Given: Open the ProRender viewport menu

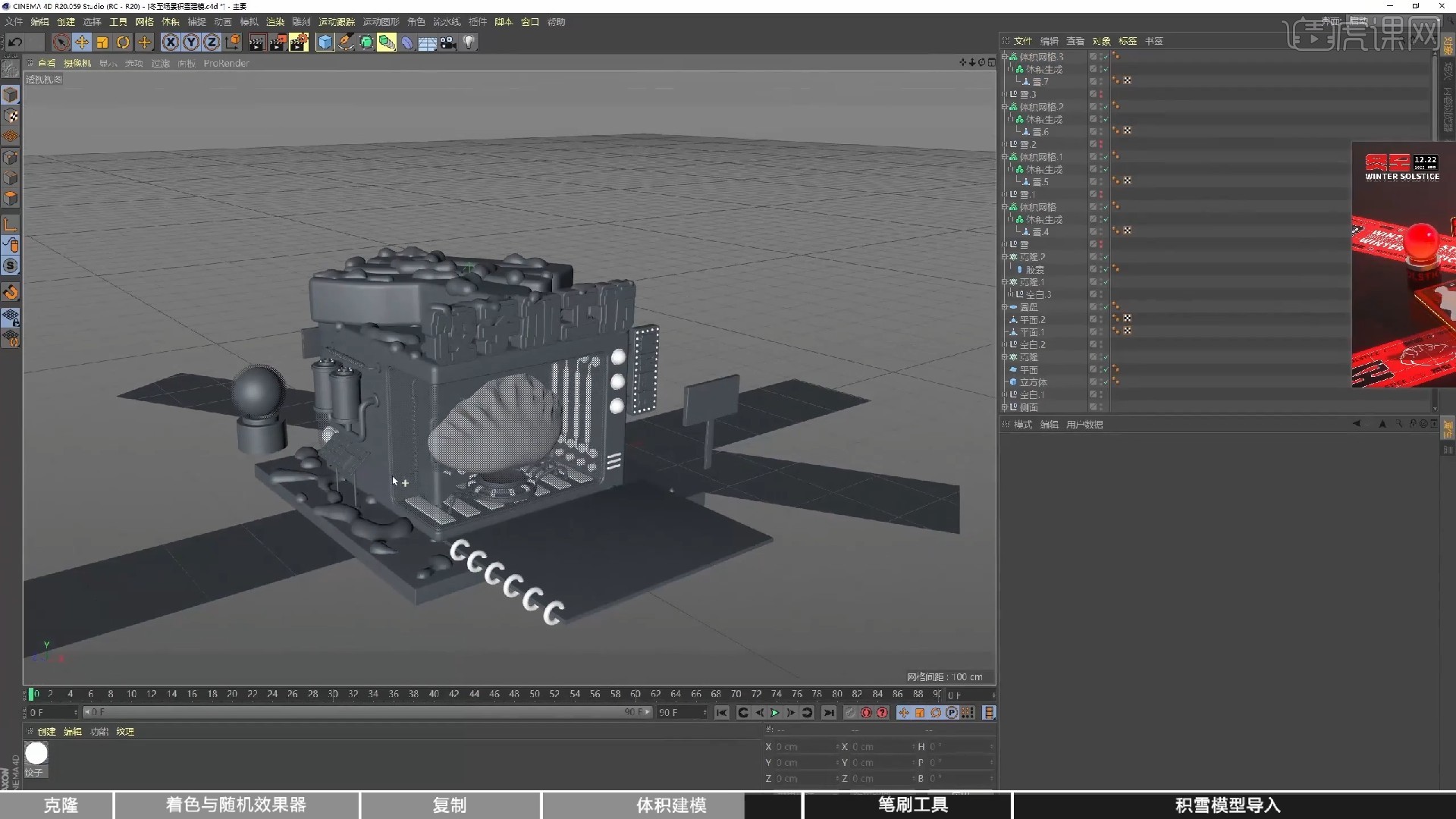Looking at the screenshot, I should (226, 64).
